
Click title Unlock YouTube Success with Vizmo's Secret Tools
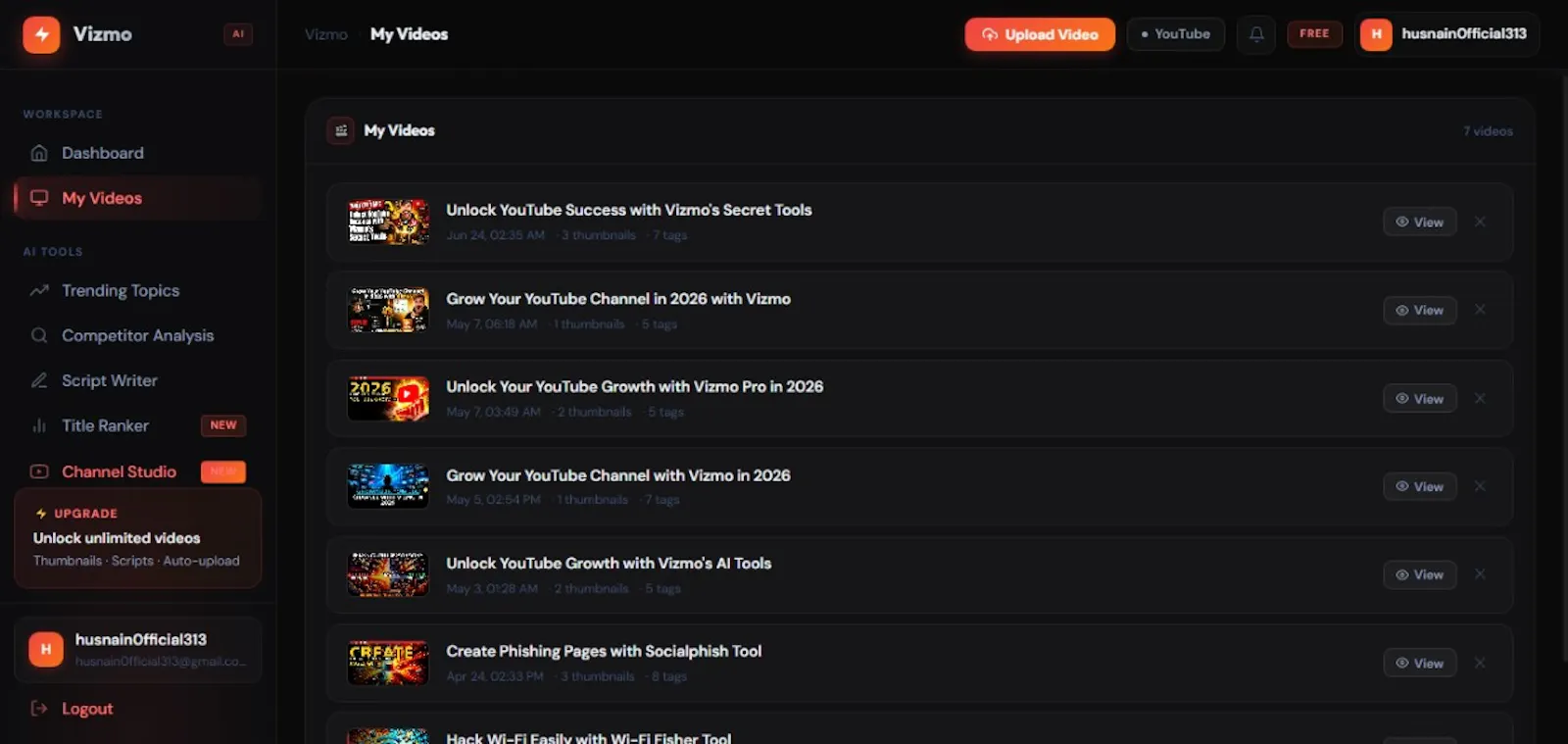point(629,210)
